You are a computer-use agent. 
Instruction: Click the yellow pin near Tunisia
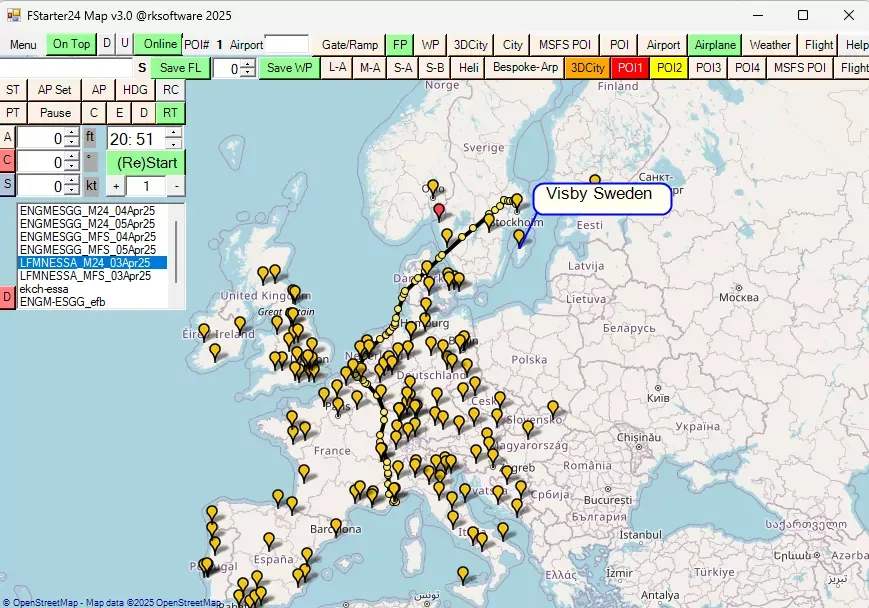(x=462, y=573)
